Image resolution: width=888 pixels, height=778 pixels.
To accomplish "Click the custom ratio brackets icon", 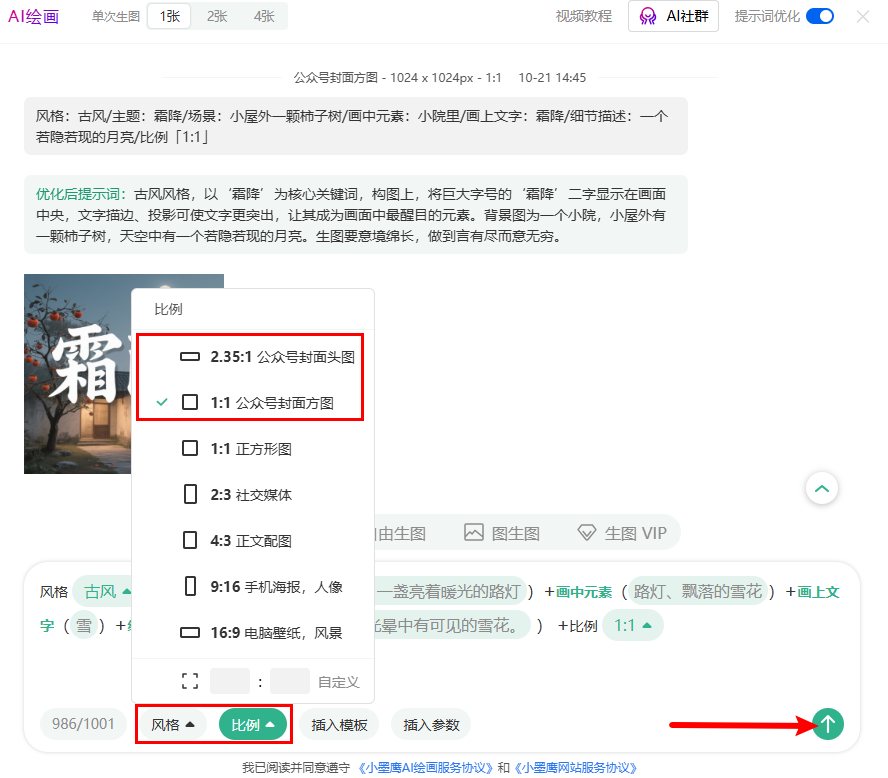I will click(190, 681).
